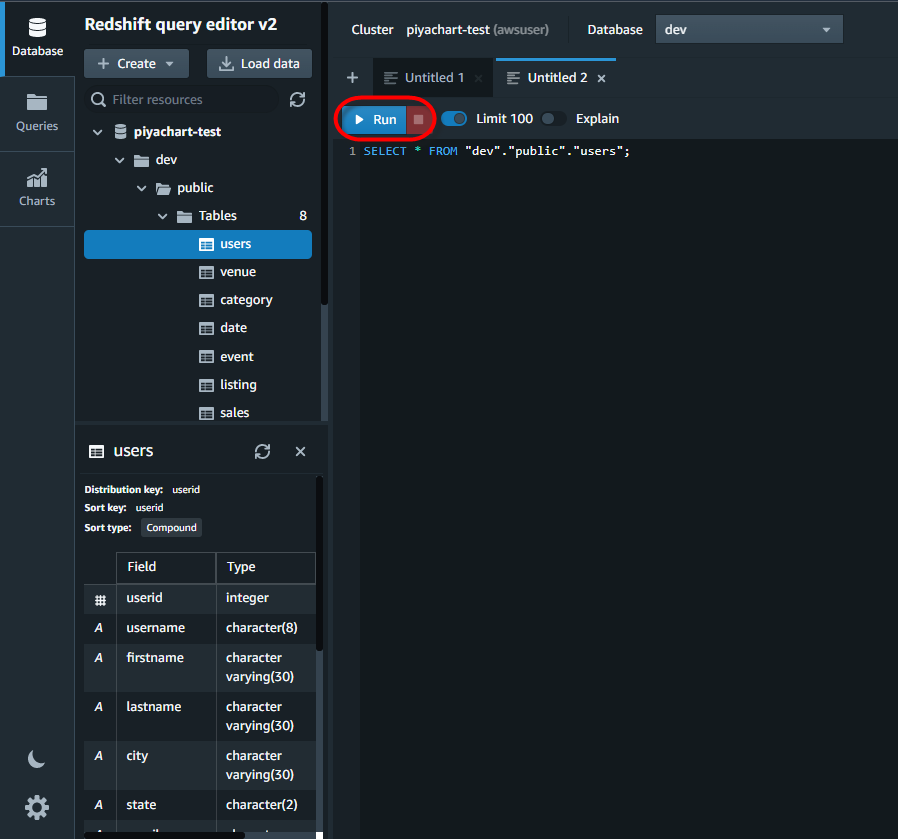Refresh the resources tree
The image size is (898, 840).
296,100
